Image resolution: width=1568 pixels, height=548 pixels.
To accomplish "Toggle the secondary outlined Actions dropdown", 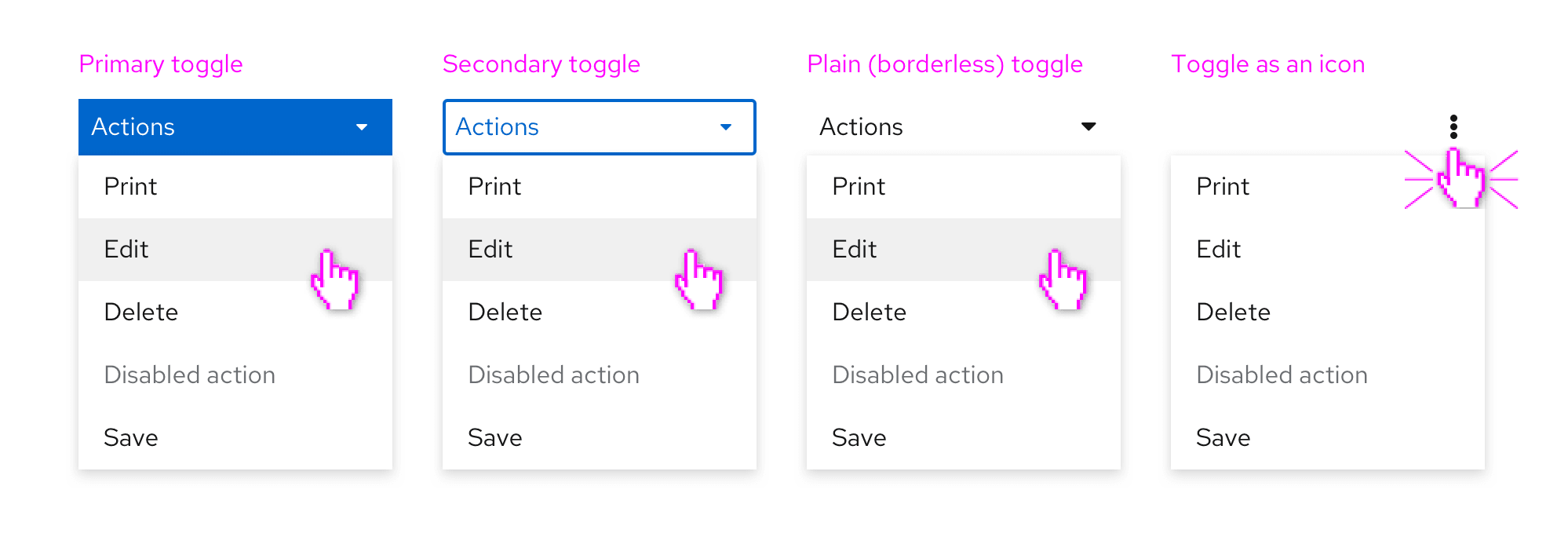I will point(600,127).
